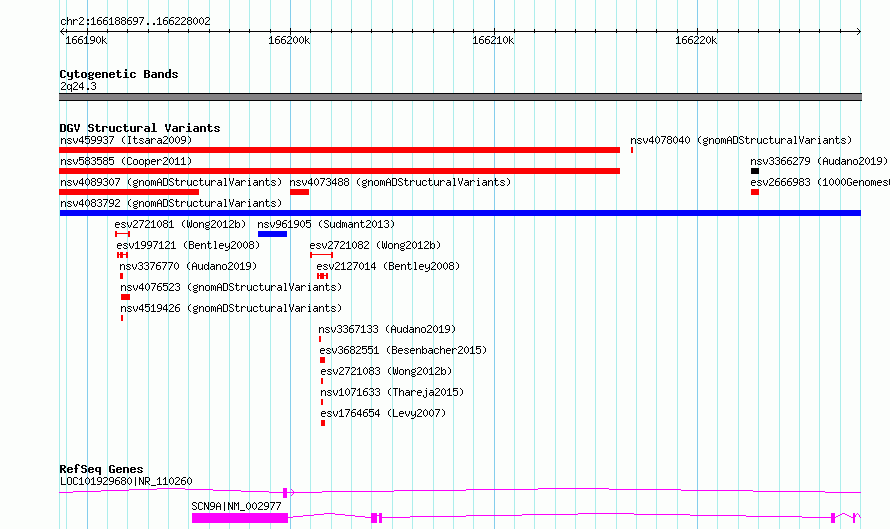
Task: Open esv2127014 (Bentley2008) label
Action: click(x=388, y=266)
